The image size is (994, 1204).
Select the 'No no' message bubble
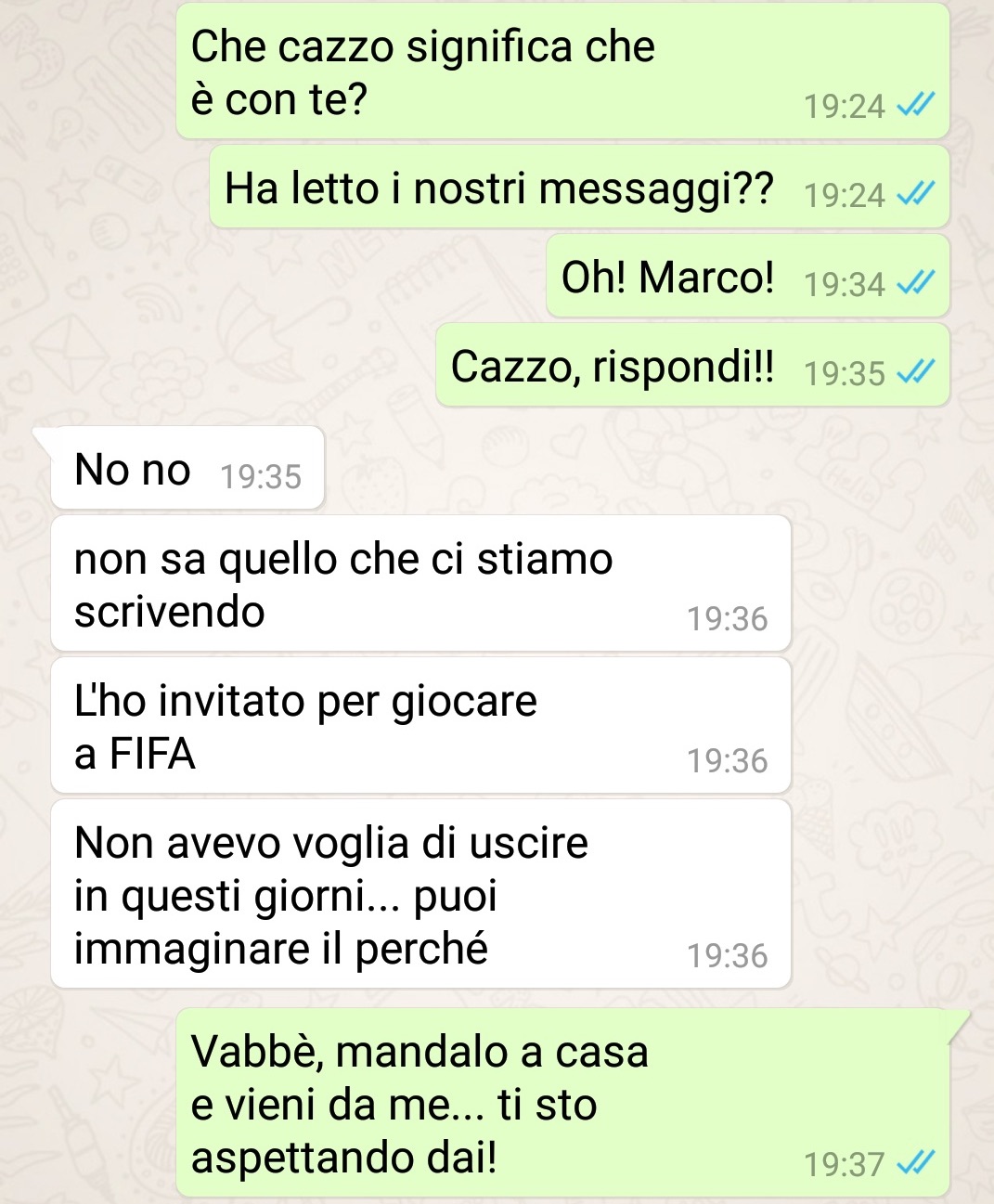pos(187,468)
